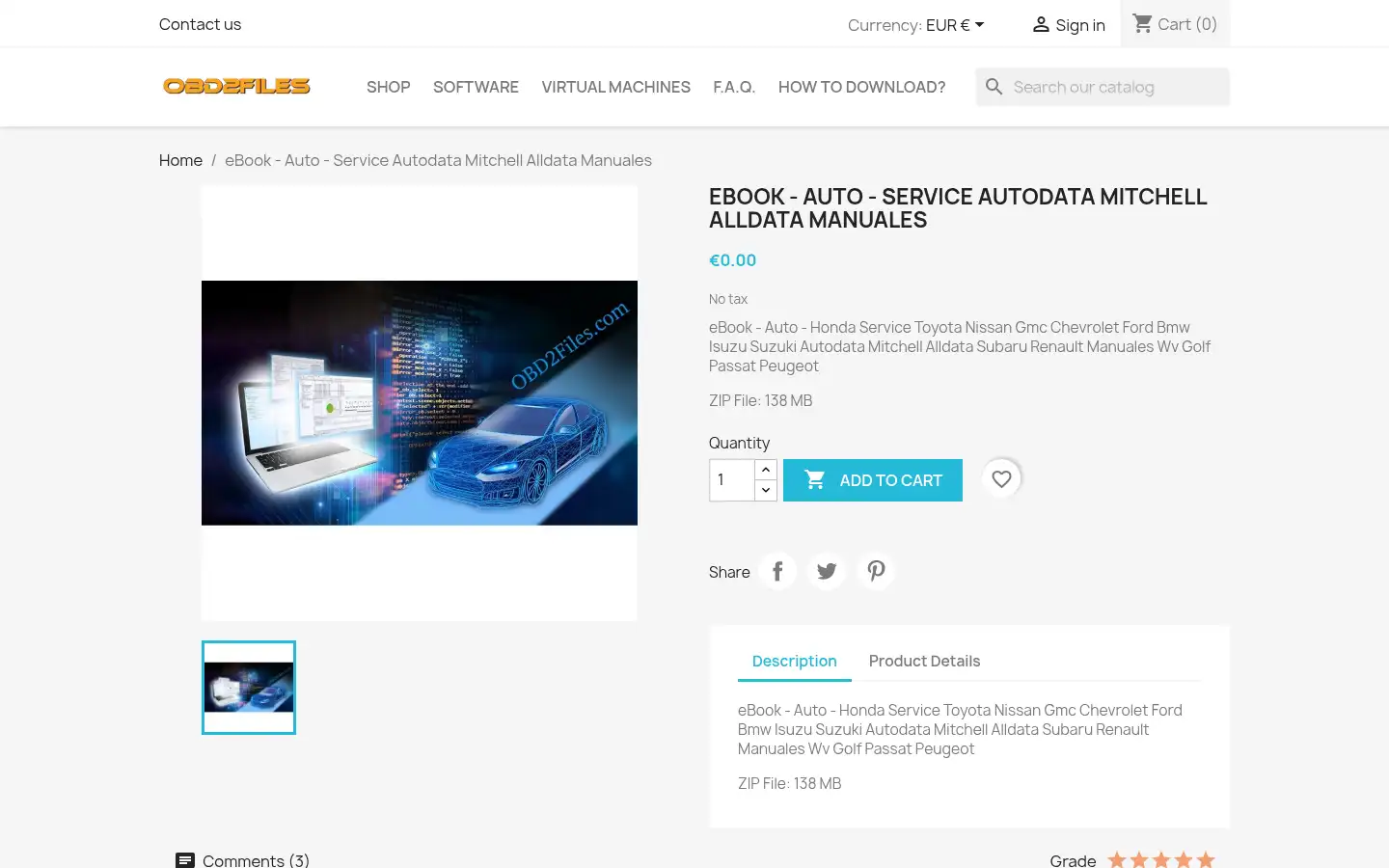Click the Sign in link
Image resolution: width=1389 pixels, height=868 pixels.
(x=1068, y=25)
